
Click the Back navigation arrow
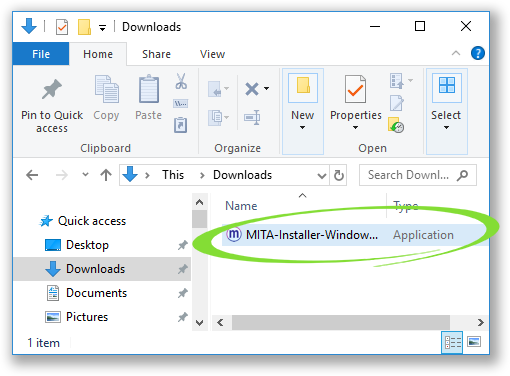pos(32,175)
